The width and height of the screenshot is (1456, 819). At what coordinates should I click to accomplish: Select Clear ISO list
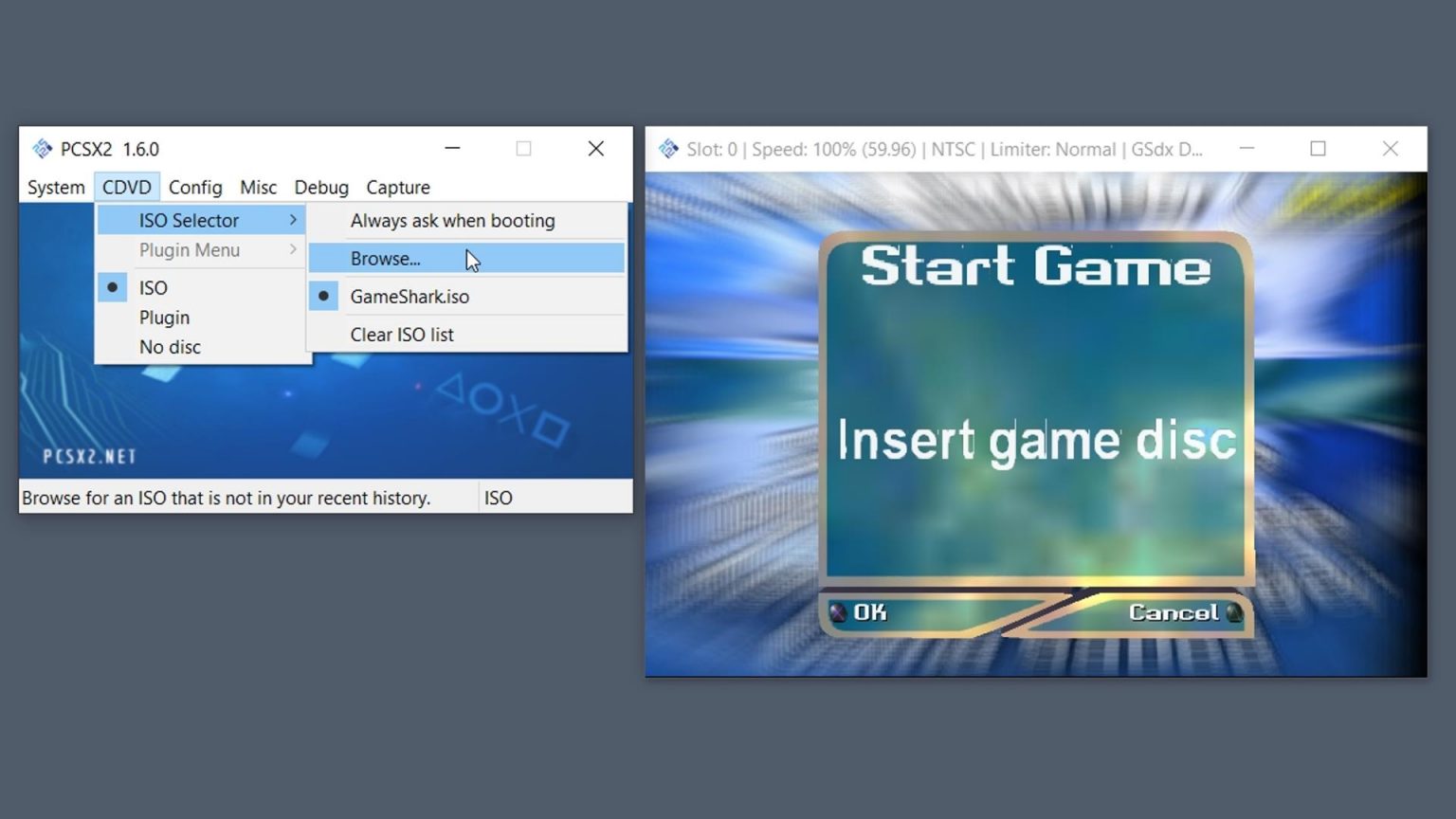(402, 334)
